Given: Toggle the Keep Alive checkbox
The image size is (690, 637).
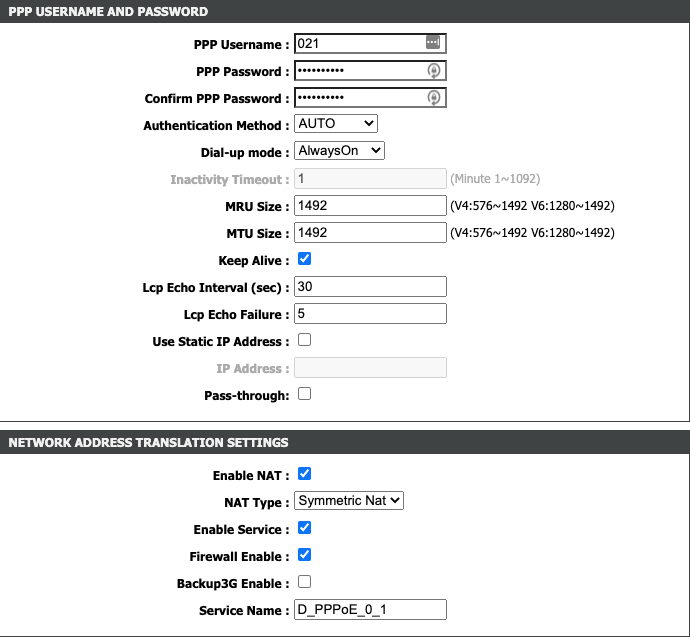Looking at the screenshot, I should pyautogui.click(x=305, y=259).
